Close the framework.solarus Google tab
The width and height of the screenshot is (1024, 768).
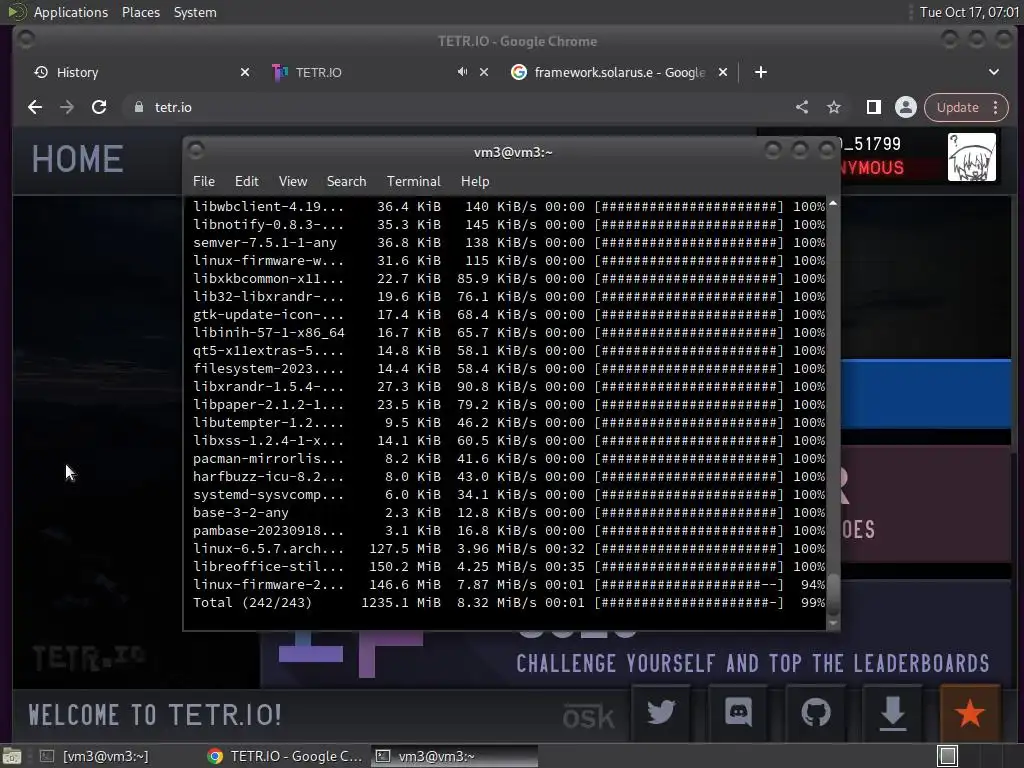(723, 72)
